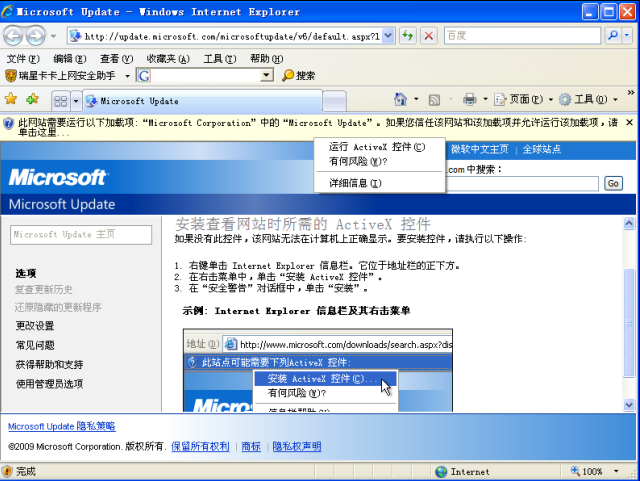This screenshot has width=640, height=481.
Task: Expand the address bar history dropdown
Action: (389, 36)
